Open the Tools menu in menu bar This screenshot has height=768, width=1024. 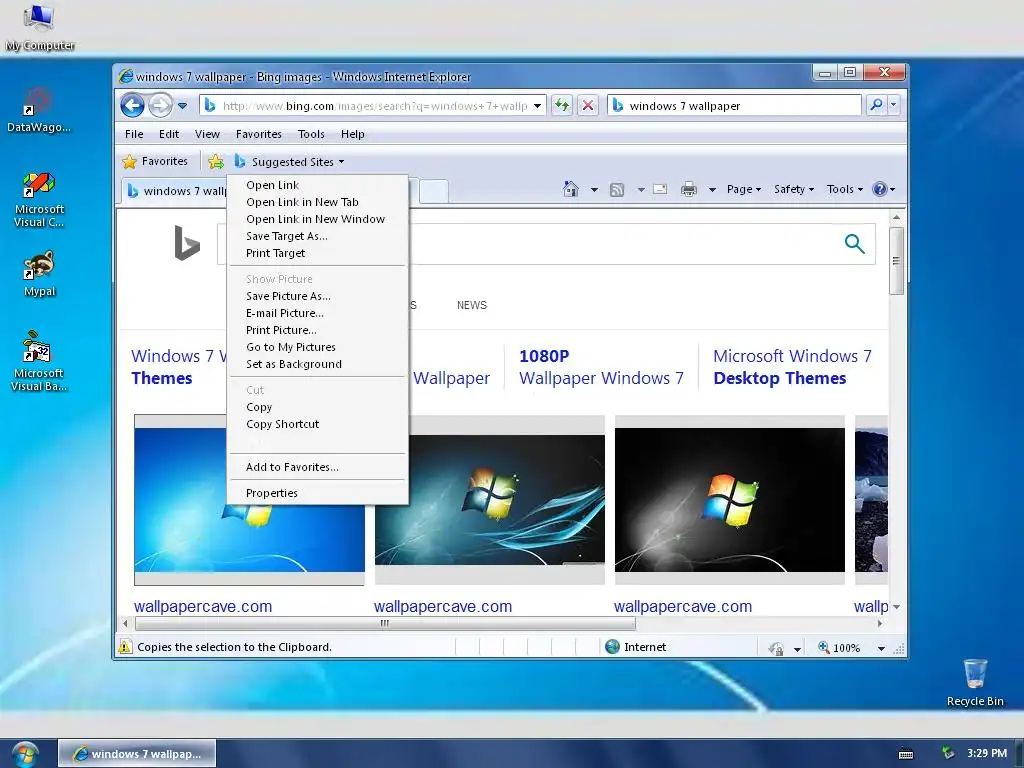point(311,134)
